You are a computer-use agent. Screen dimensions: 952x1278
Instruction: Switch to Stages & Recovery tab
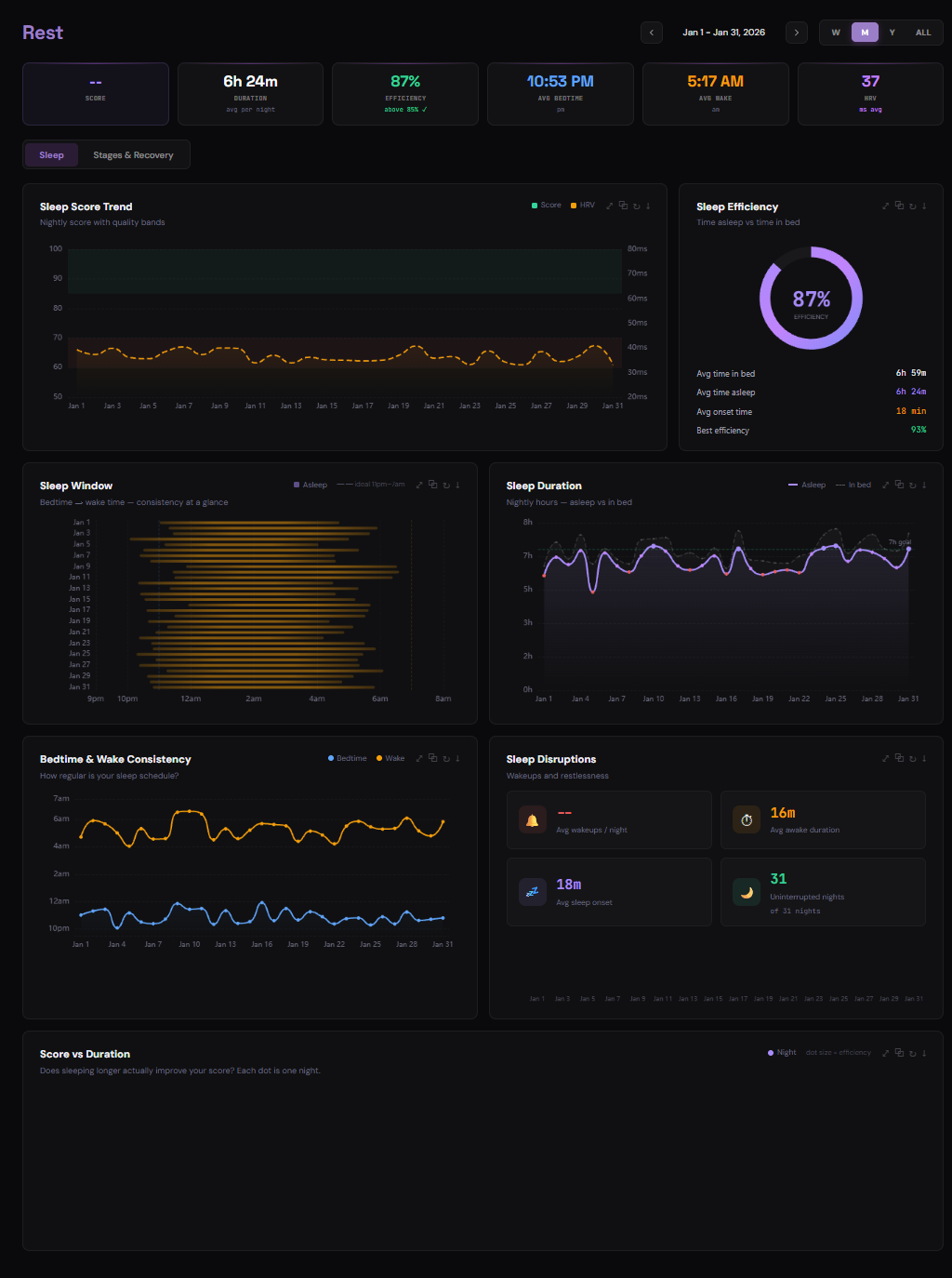[133, 155]
